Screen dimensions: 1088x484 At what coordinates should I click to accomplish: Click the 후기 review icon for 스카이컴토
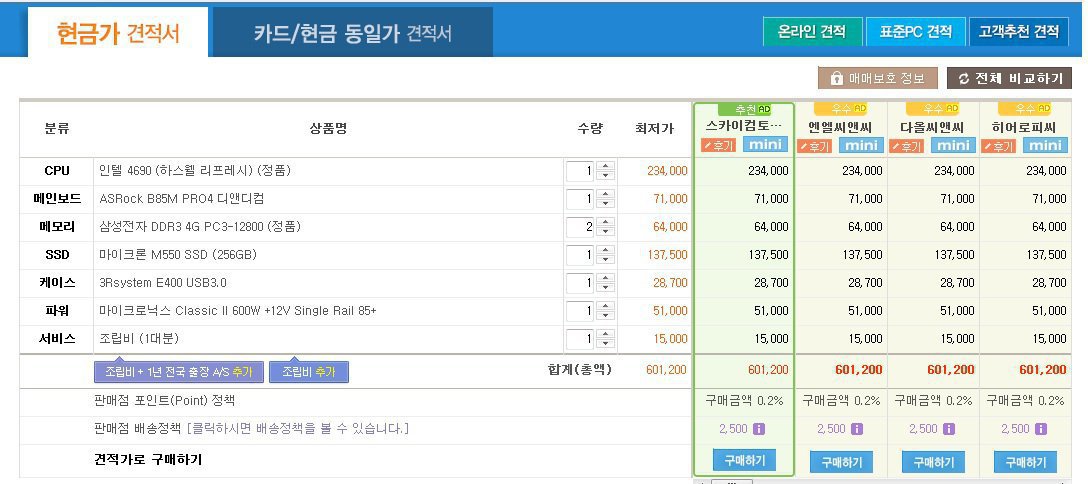click(x=718, y=145)
